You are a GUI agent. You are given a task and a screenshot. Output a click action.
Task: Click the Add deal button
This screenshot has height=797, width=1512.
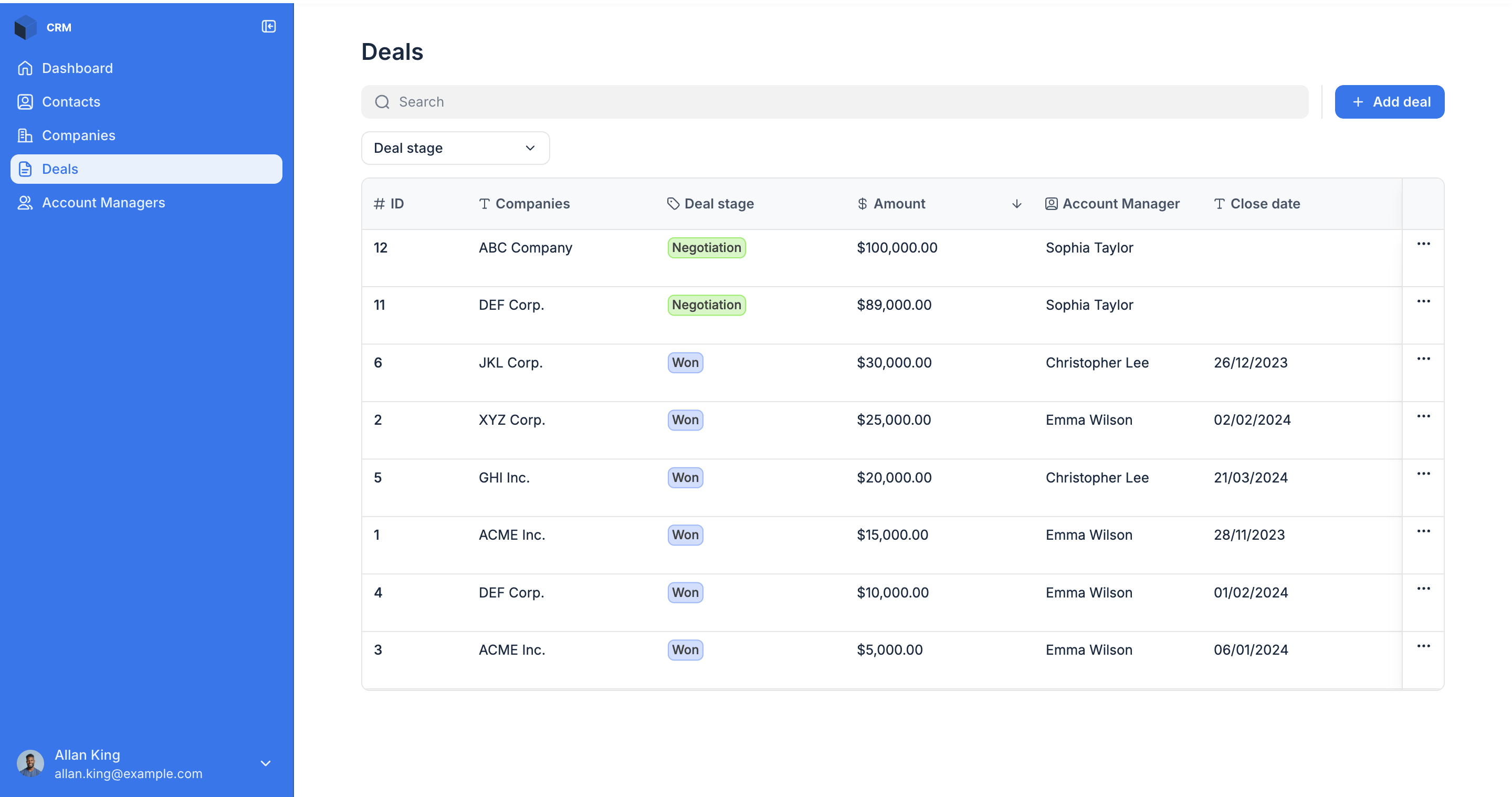coord(1389,102)
